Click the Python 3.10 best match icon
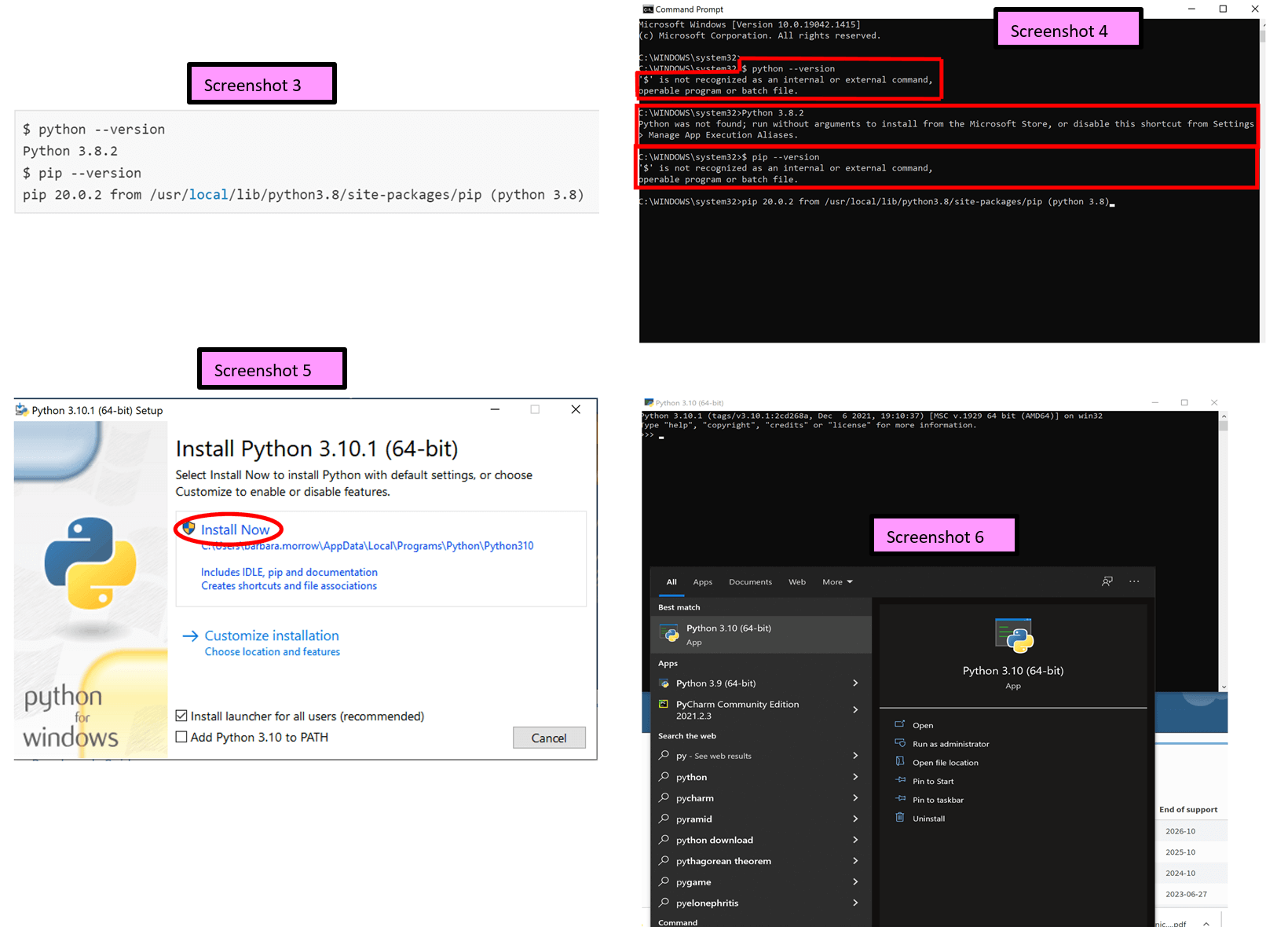Image resolution: width=1288 pixels, height=927 pixels. [669, 634]
